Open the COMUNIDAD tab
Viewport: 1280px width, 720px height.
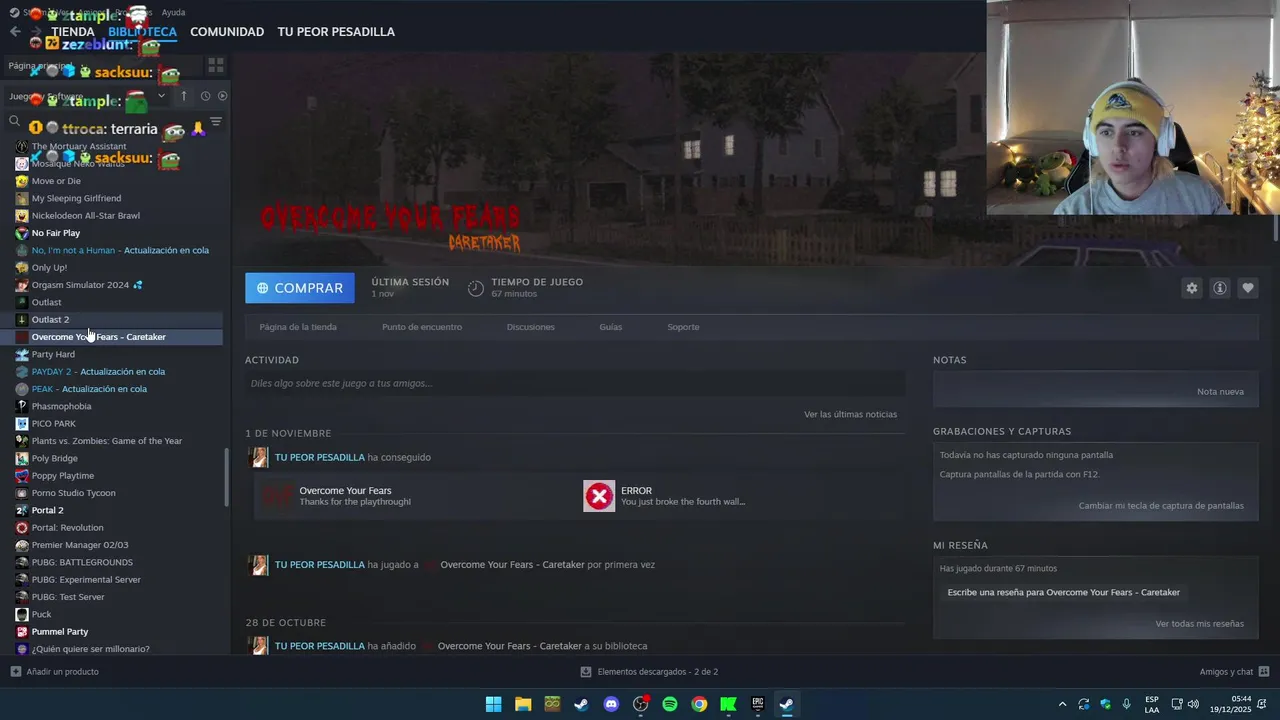pyautogui.click(x=227, y=32)
